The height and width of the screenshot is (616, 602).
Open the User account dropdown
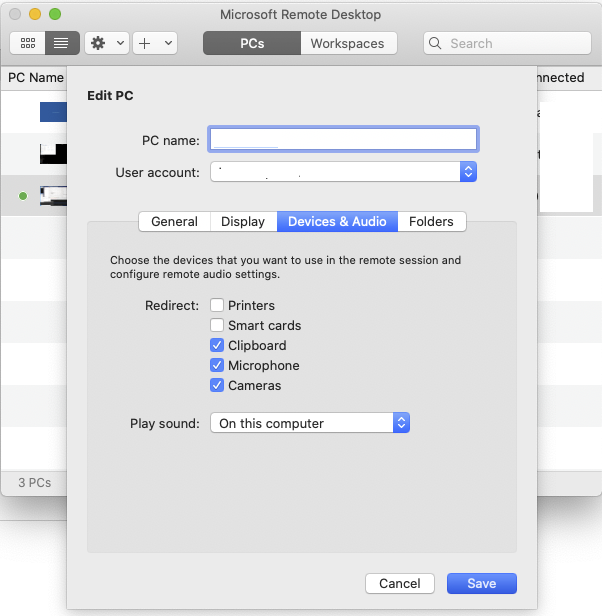click(x=343, y=172)
